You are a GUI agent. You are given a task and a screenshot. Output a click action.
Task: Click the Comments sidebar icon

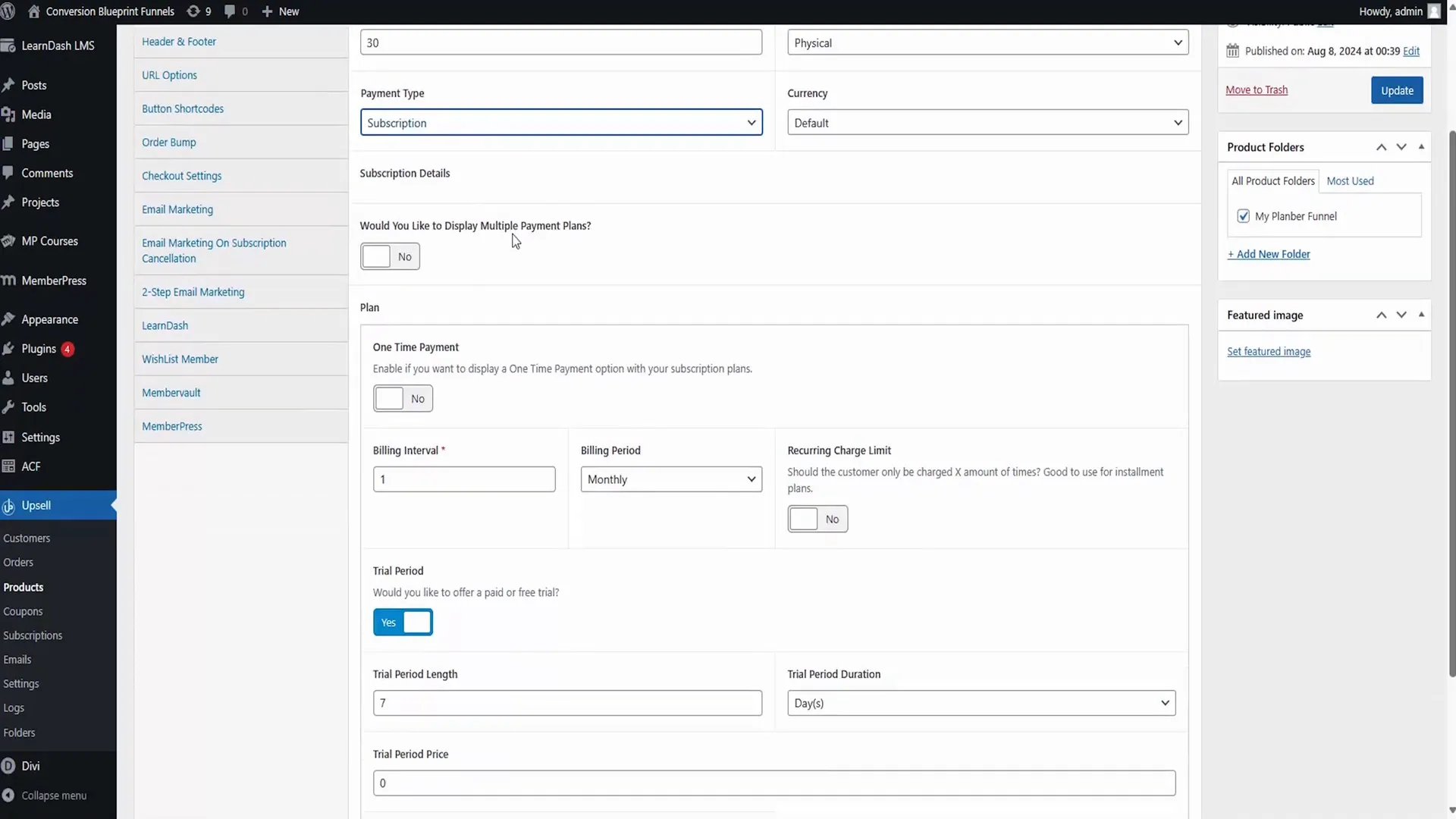pos(8,173)
